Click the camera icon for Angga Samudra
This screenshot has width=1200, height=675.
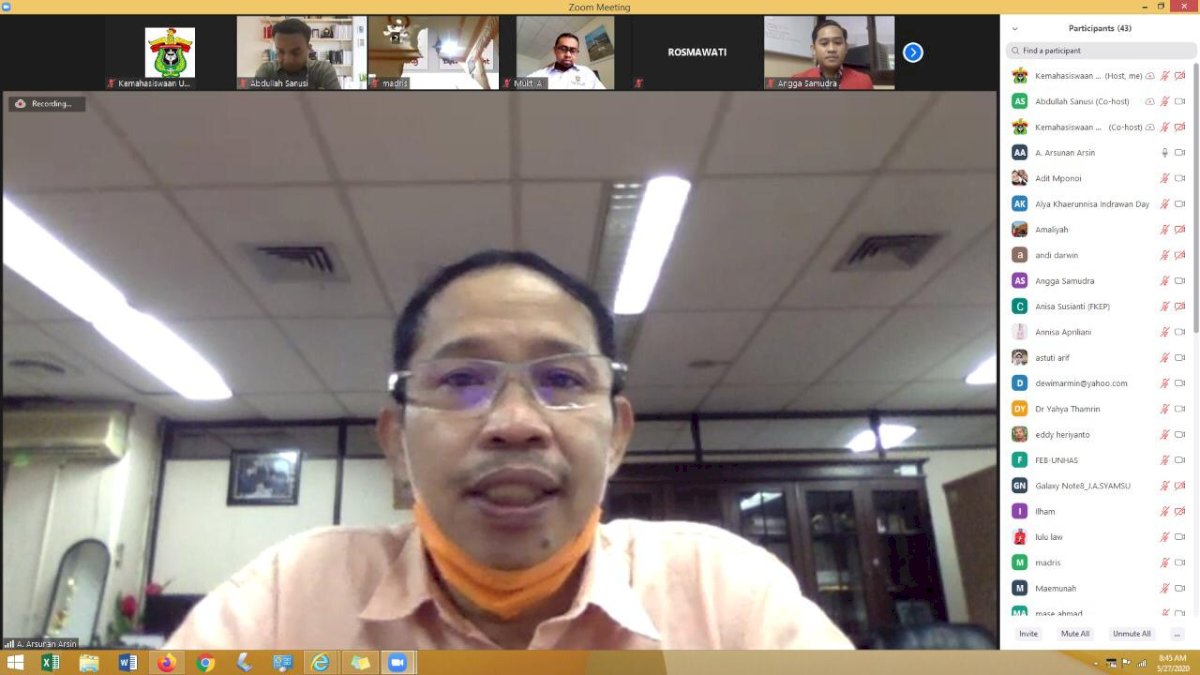click(x=1180, y=281)
